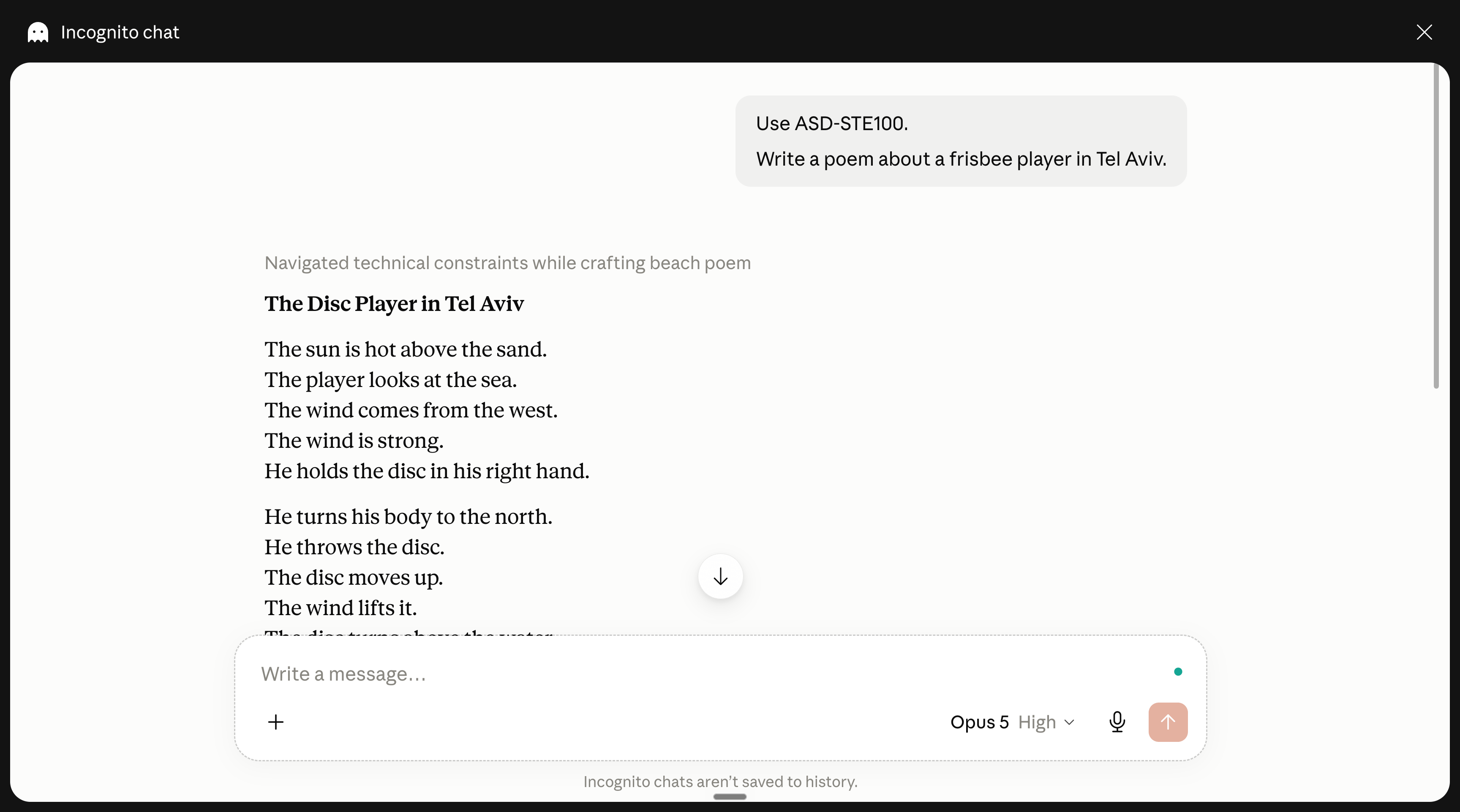Expand the Navigated technical constraints thinking summary

click(x=507, y=263)
